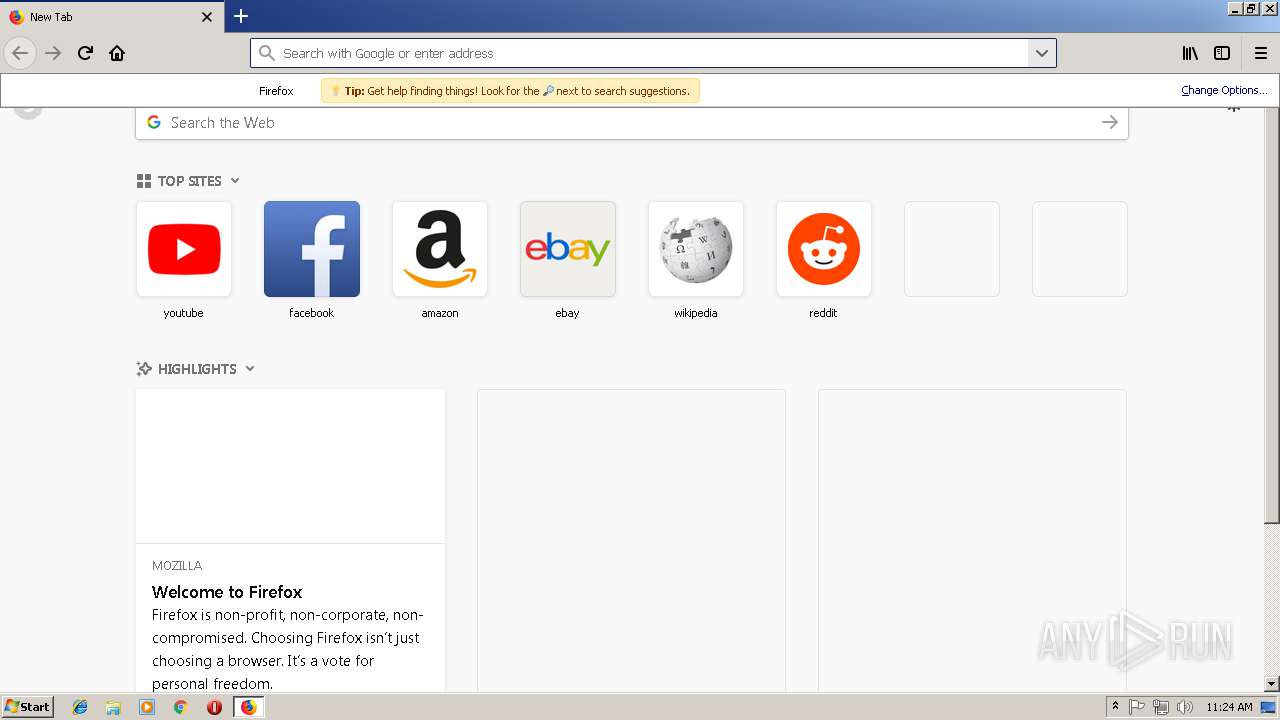Screen dimensions: 1280x720
Task: Submit web search with arrow button
Action: point(1110,122)
